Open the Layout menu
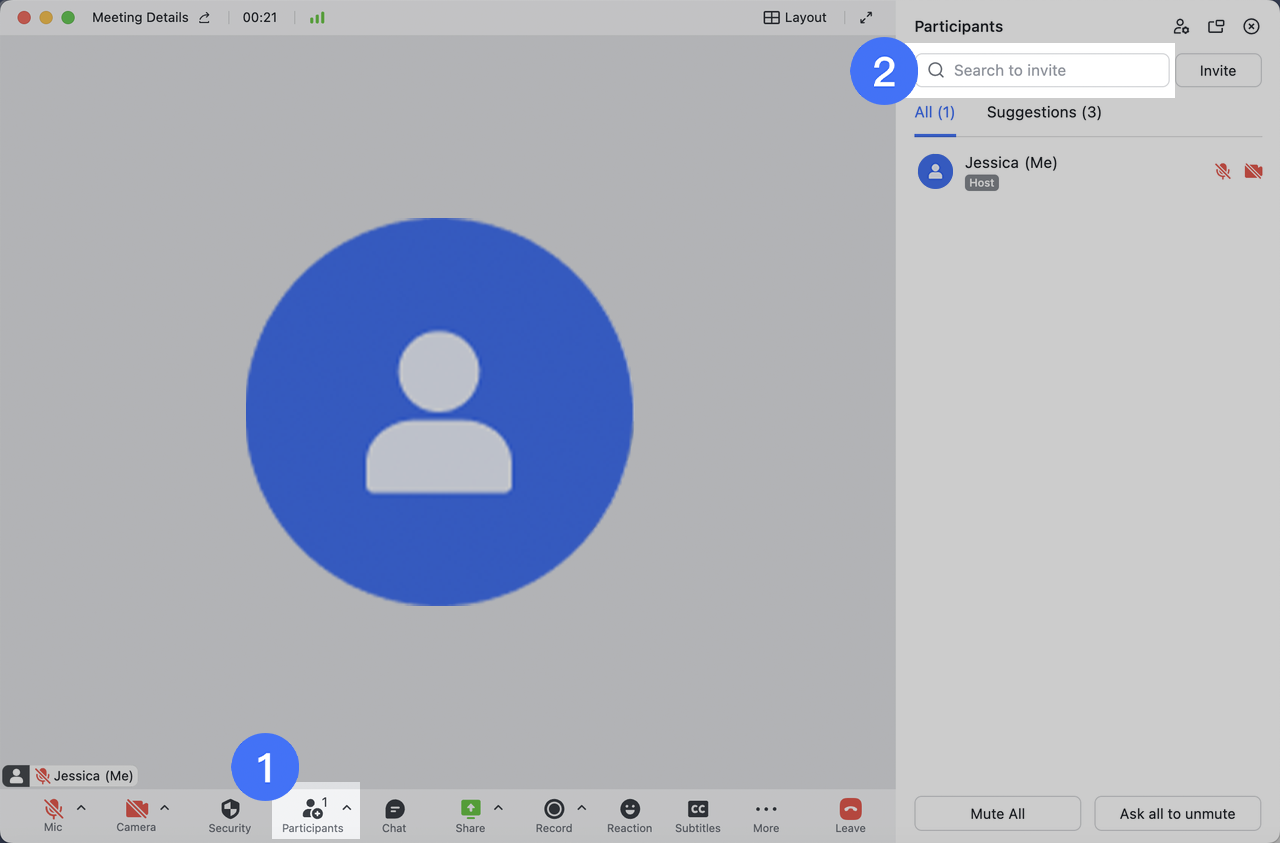 pyautogui.click(x=795, y=17)
